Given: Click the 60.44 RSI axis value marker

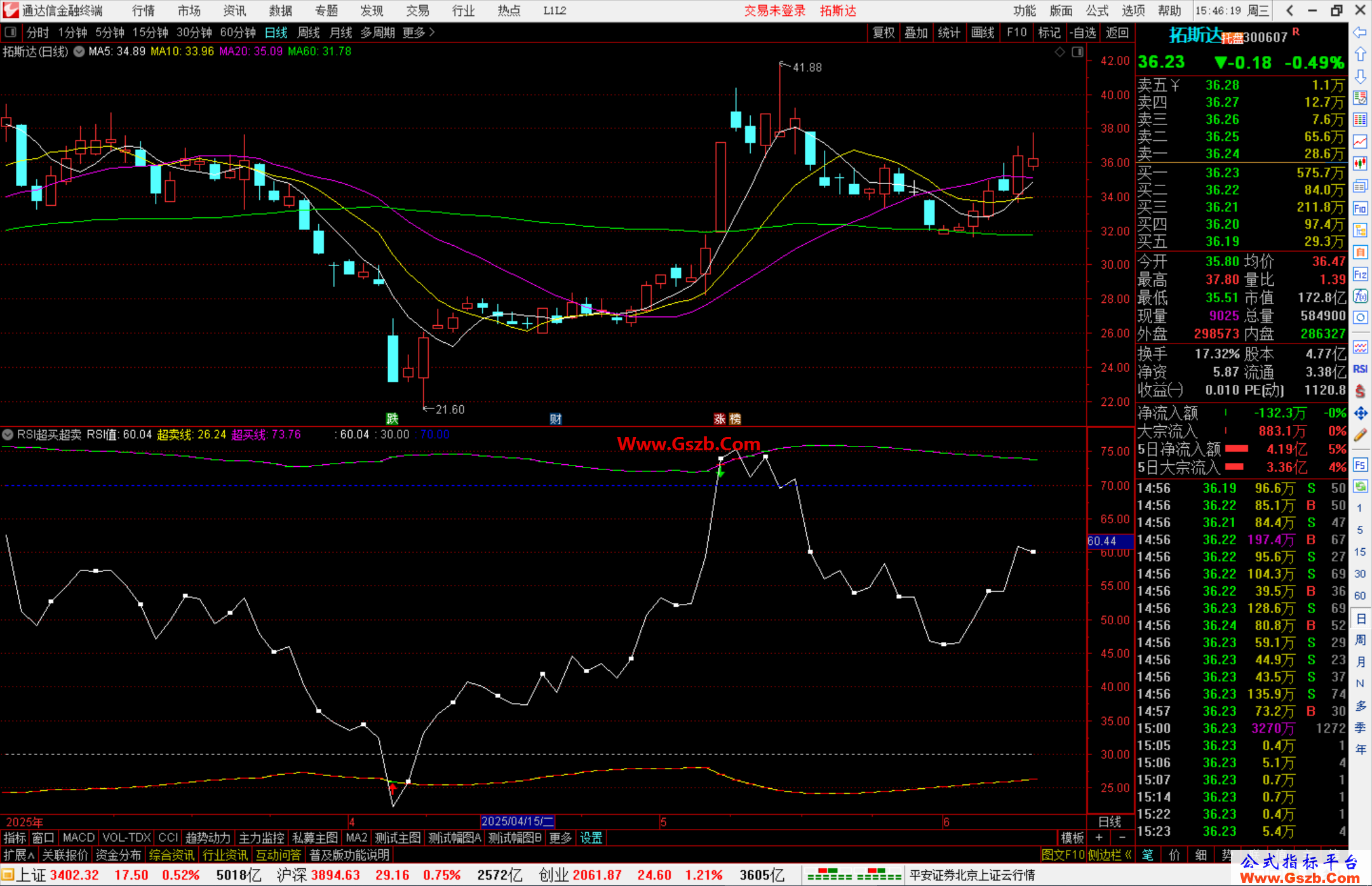Looking at the screenshot, I should click(1110, 541).
